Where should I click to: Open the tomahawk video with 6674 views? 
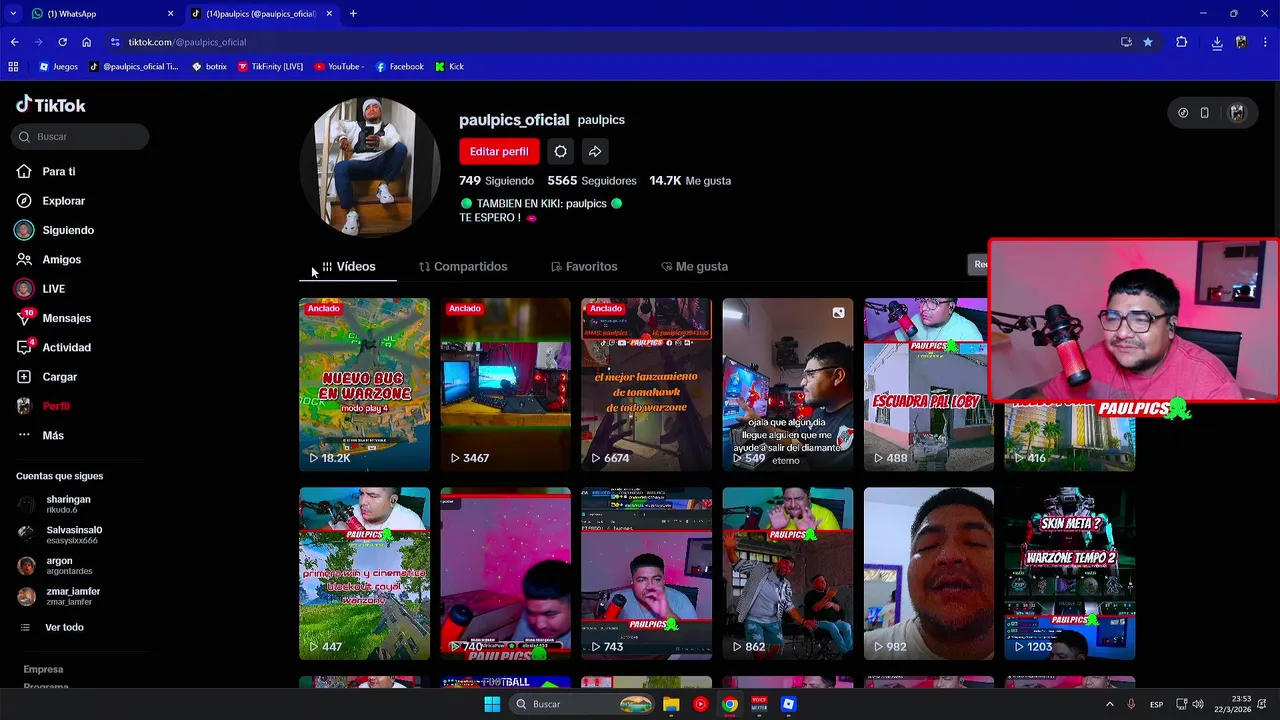click(x=646, y=384)
